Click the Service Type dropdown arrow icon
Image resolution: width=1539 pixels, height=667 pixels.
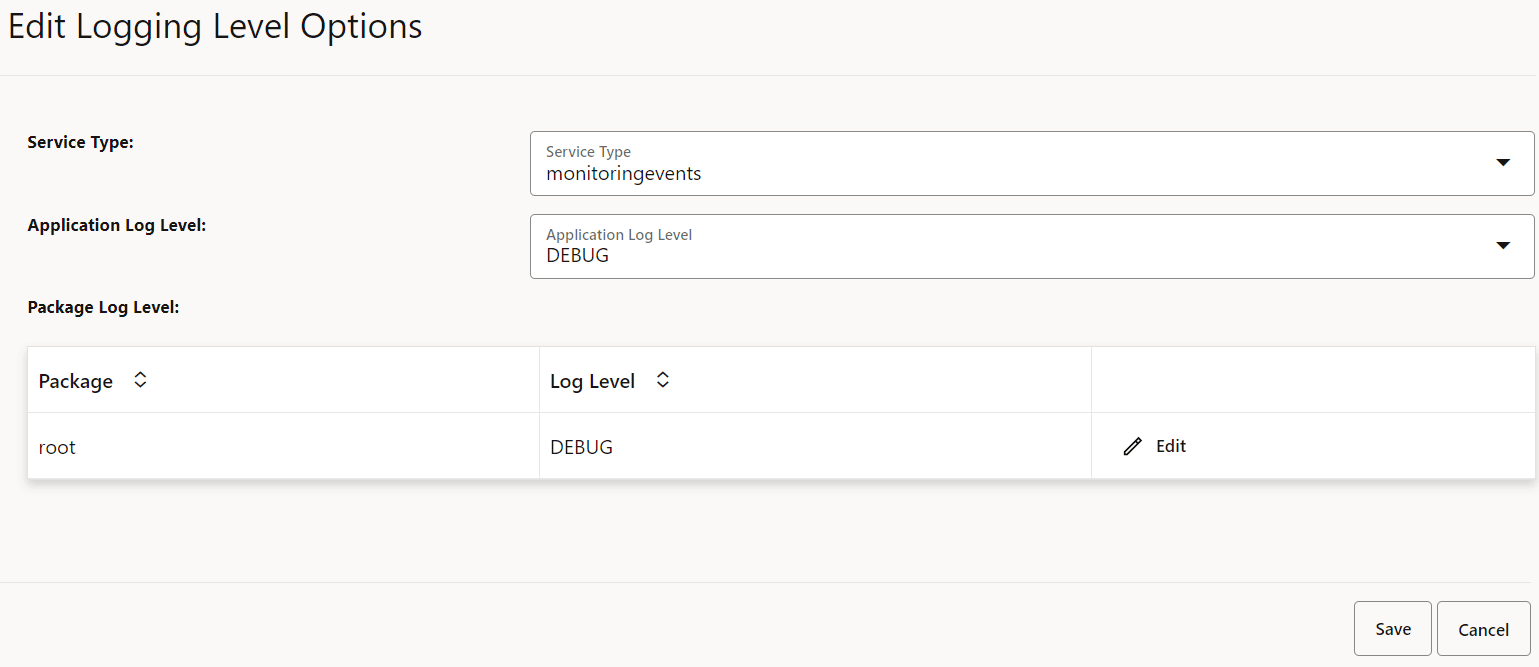click(1503, 161)
